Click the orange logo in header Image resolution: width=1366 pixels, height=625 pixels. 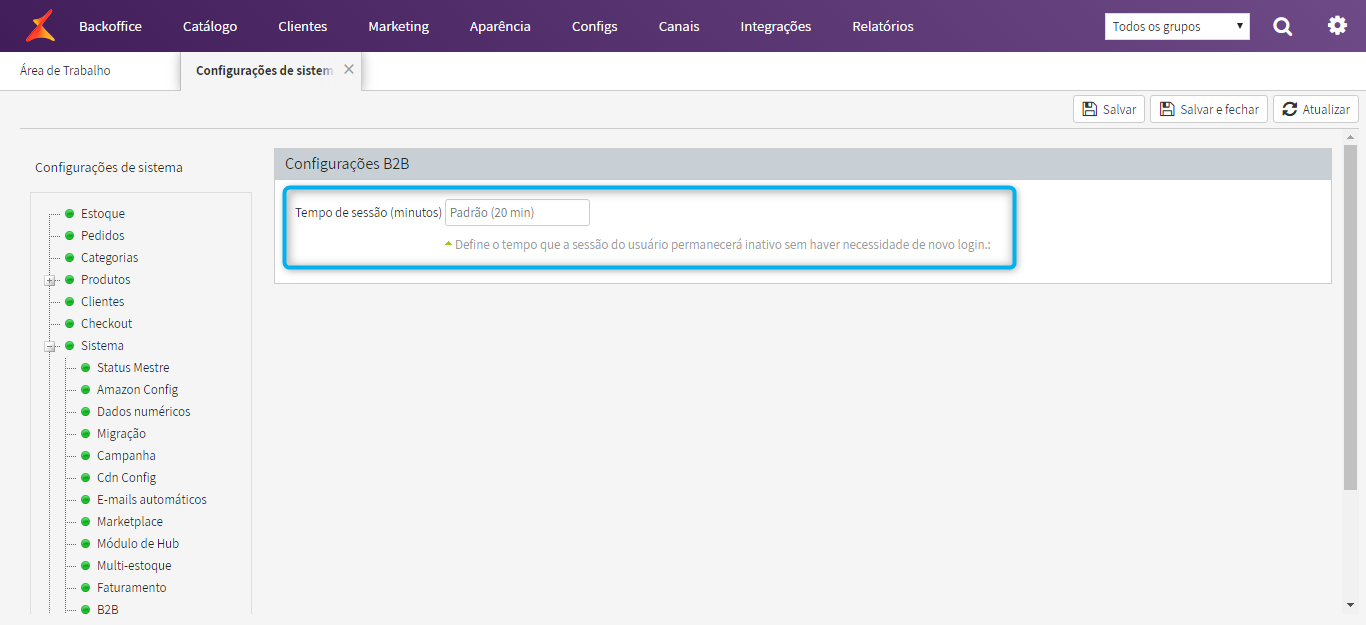40,26
